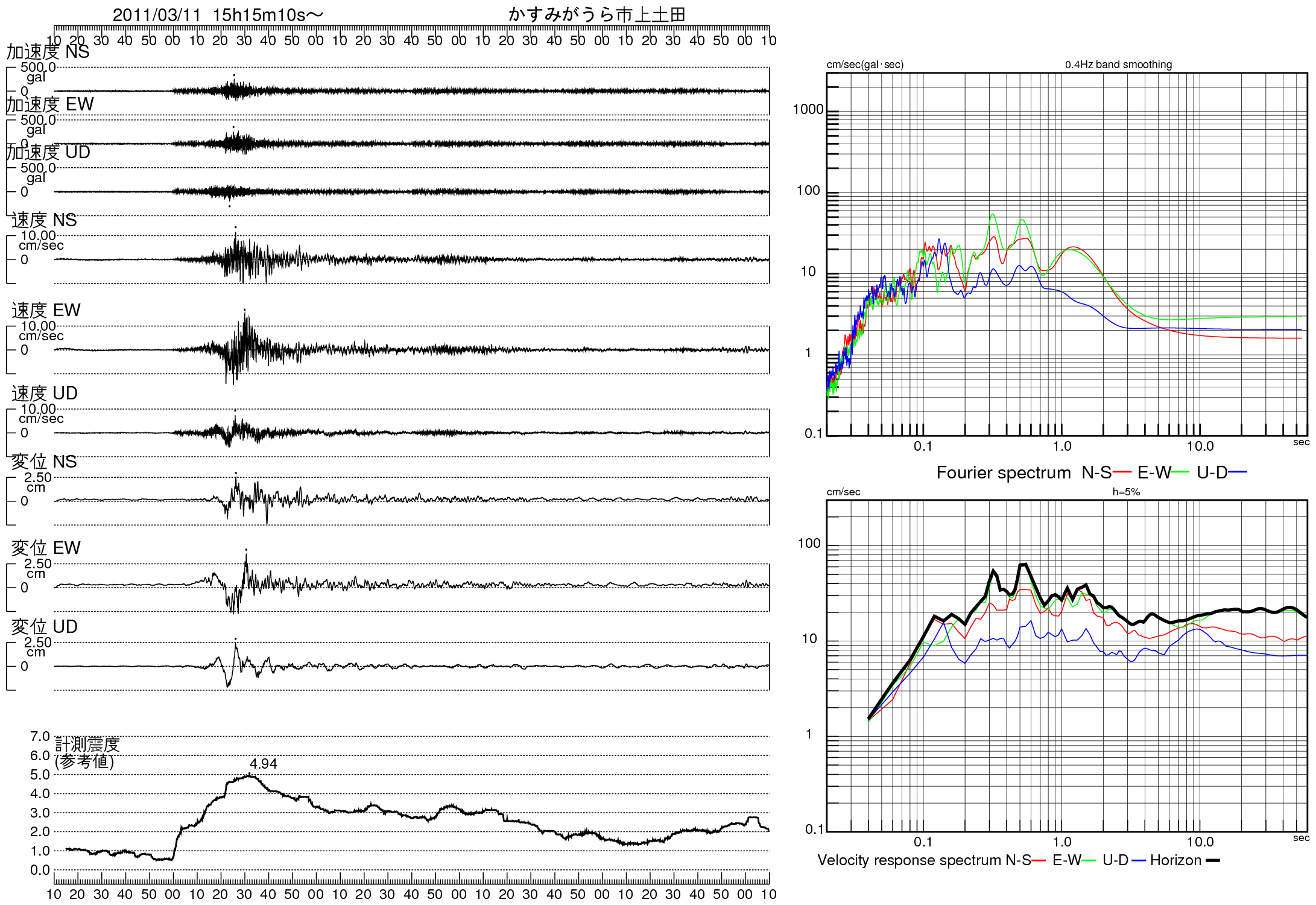Click thick black Horizon legend line
The image size is (1316, 905).
[x=1212, y=860]
